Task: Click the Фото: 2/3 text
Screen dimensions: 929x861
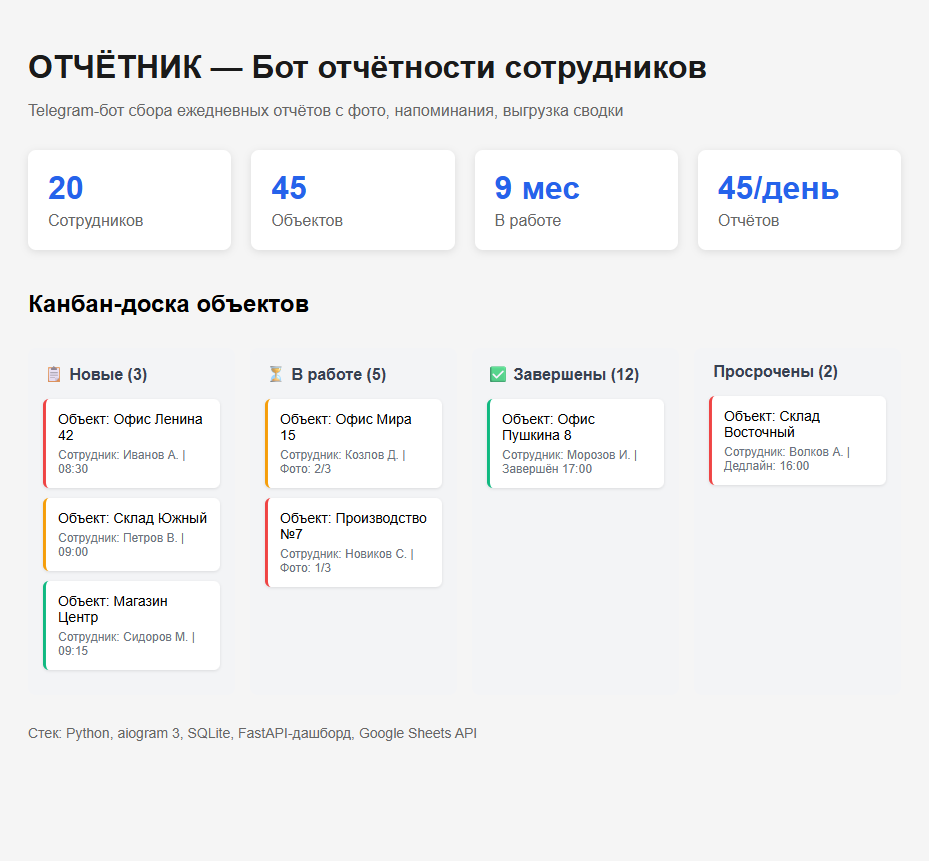Action: pos(305,469)
